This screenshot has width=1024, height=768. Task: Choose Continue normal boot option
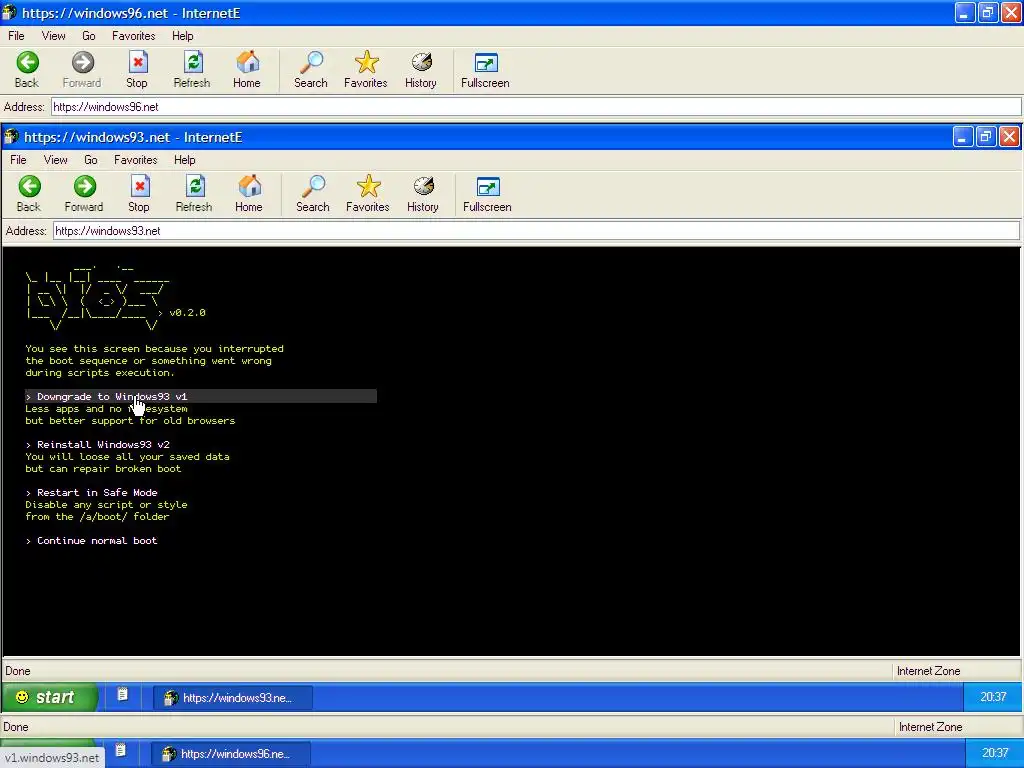pos(92,541)
